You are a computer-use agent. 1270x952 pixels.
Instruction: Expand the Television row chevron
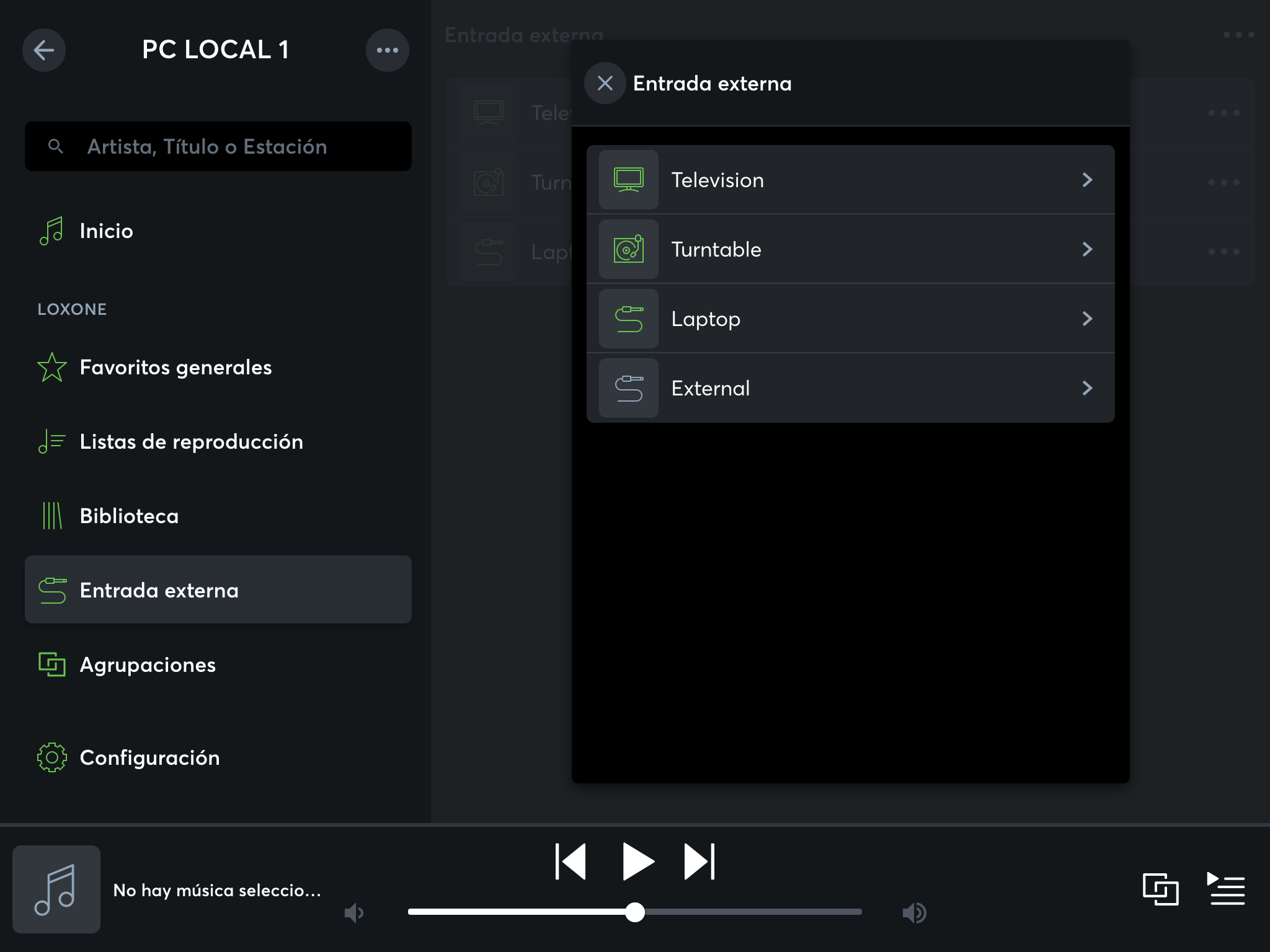click(1087, 180)
